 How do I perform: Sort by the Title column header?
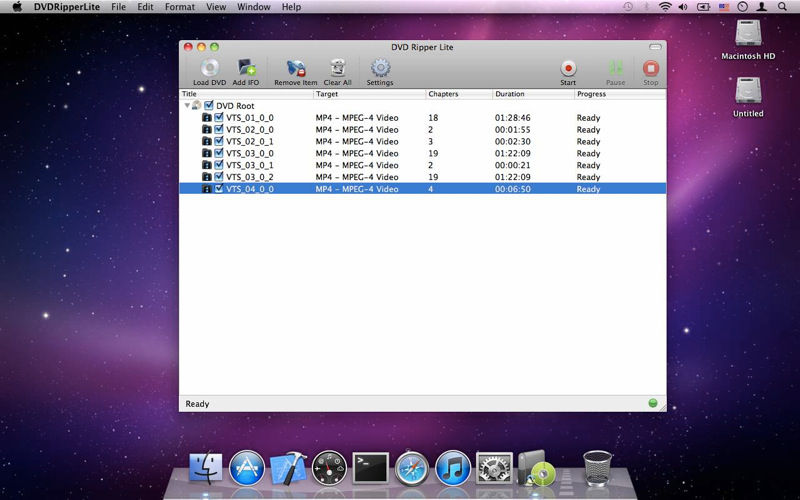(x=246, y=94)
